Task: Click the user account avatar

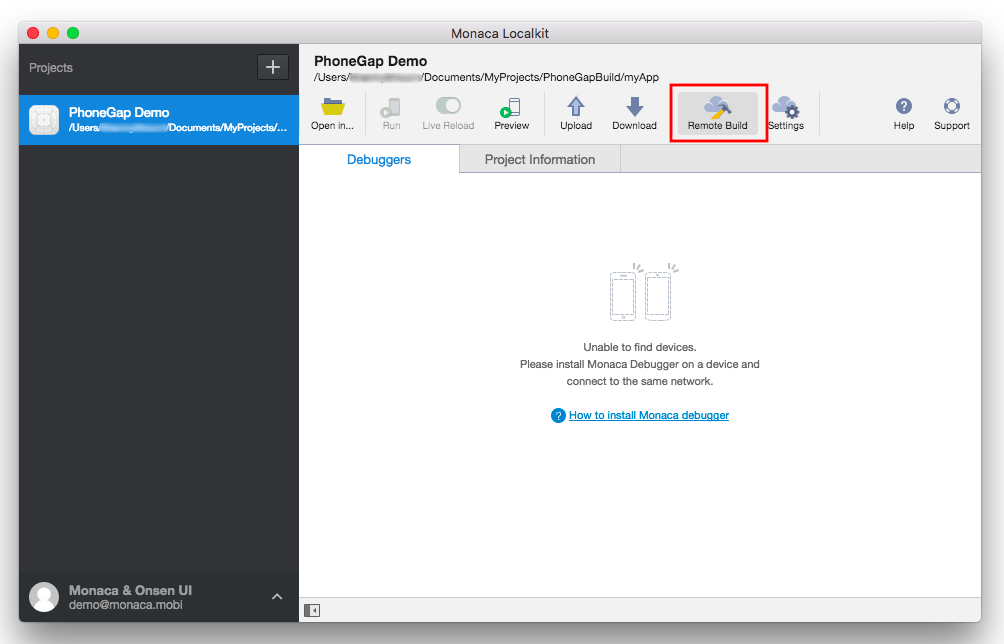Action: pyautogui.click(x=44, y=597)
